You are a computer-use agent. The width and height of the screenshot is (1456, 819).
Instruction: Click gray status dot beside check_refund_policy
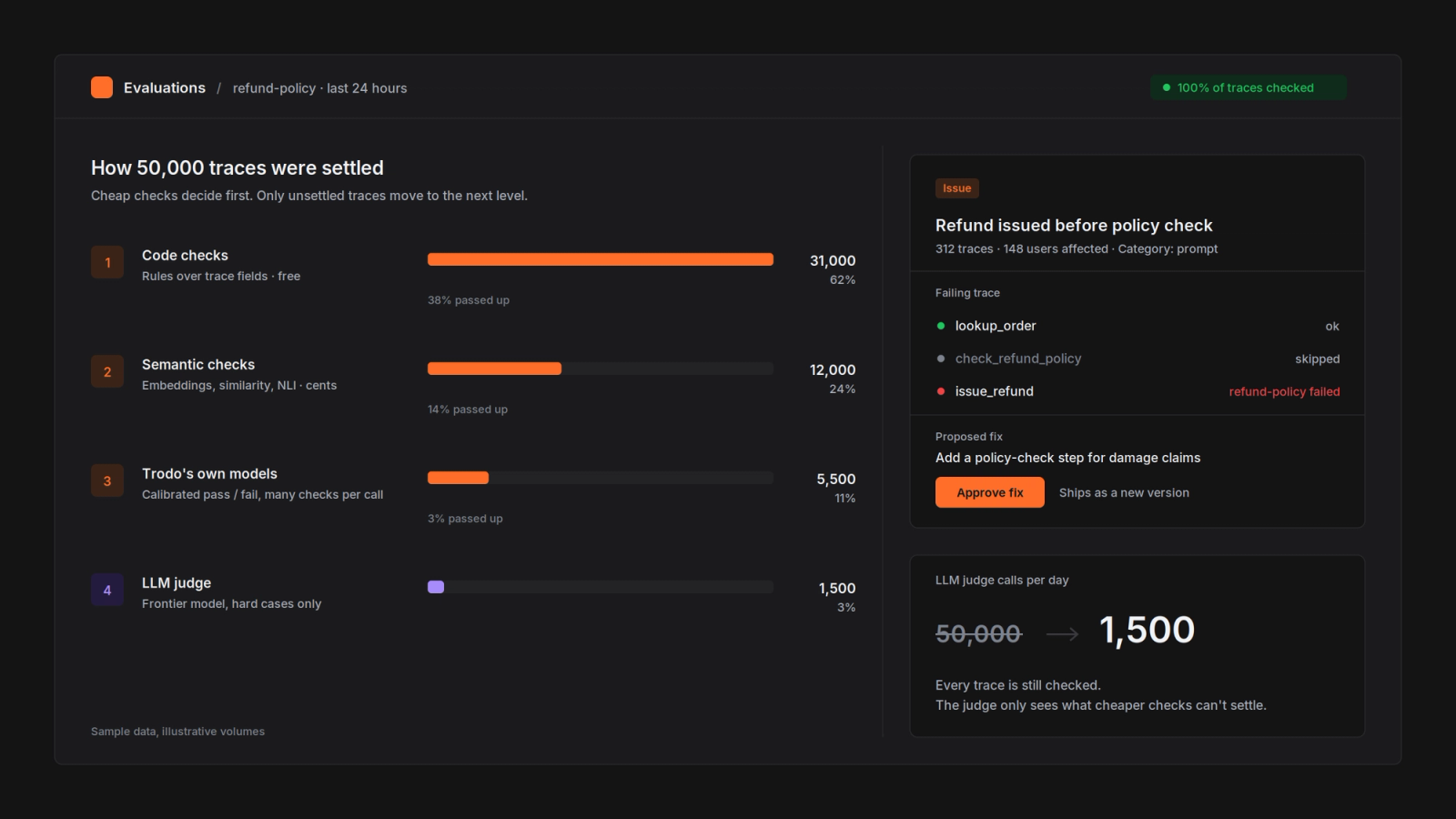tap(941, 359)
